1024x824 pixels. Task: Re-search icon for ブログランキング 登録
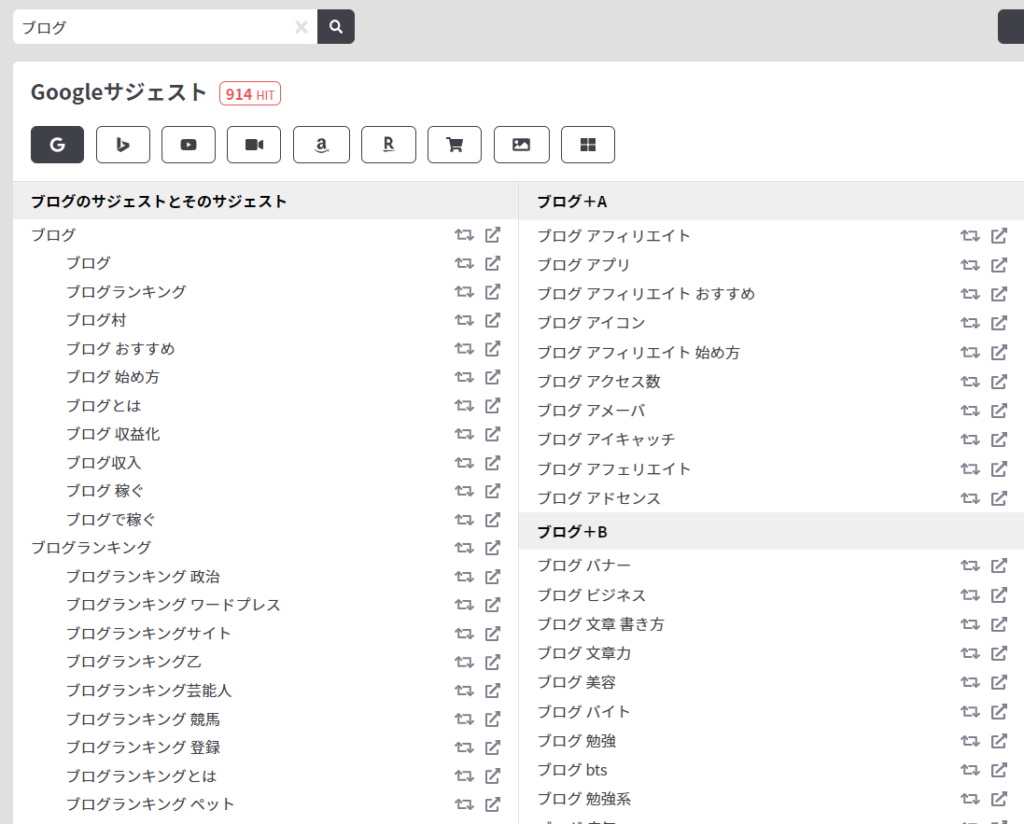tap(464, 747)
